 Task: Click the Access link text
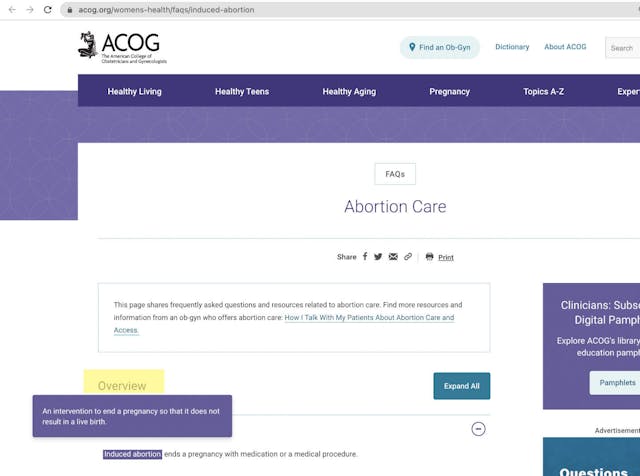(x=126, y=330)
